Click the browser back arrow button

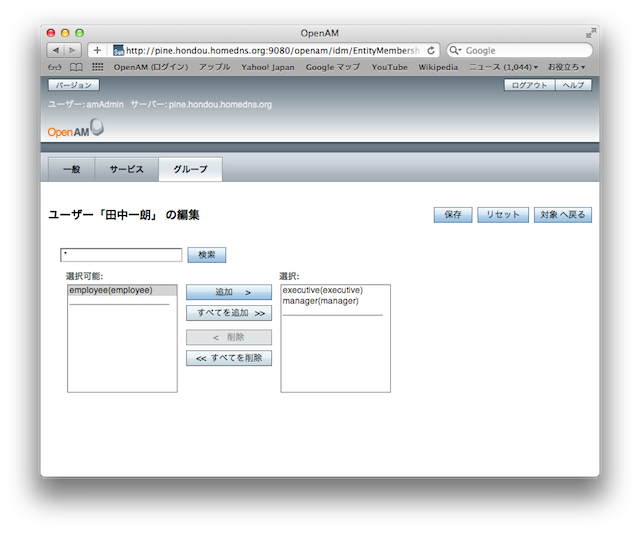[x=56, y=50]
